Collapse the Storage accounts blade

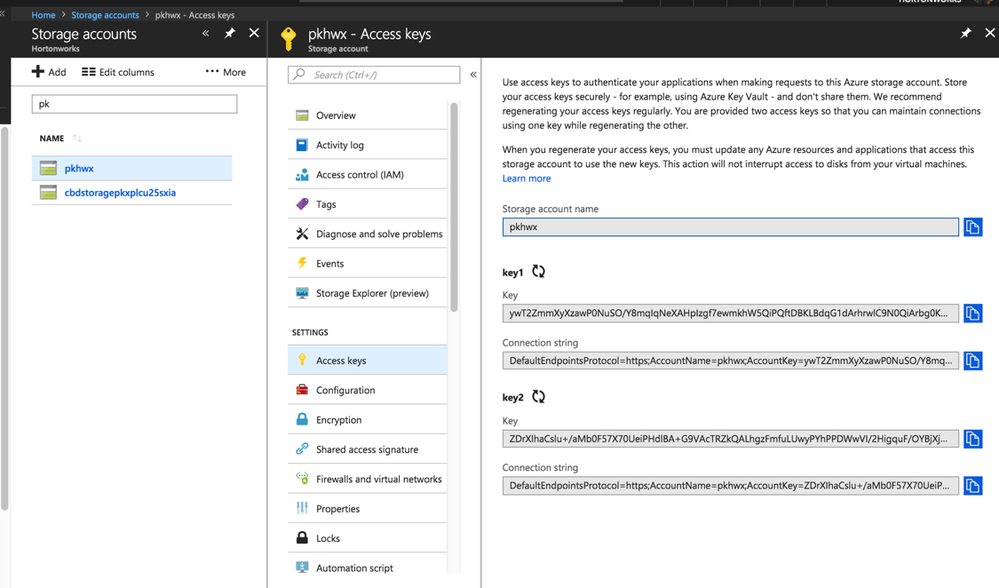coord(205,33)
